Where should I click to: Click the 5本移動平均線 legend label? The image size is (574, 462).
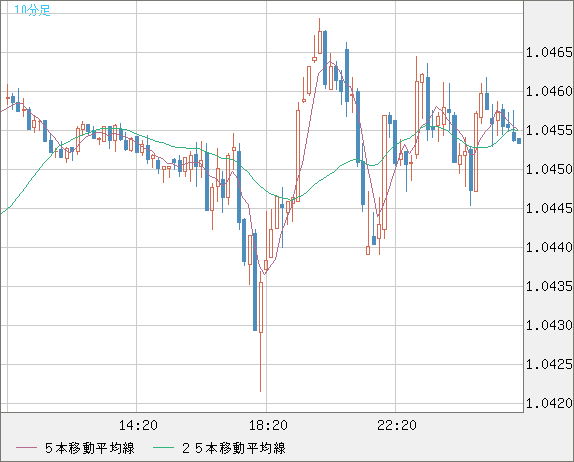(90, 448)
